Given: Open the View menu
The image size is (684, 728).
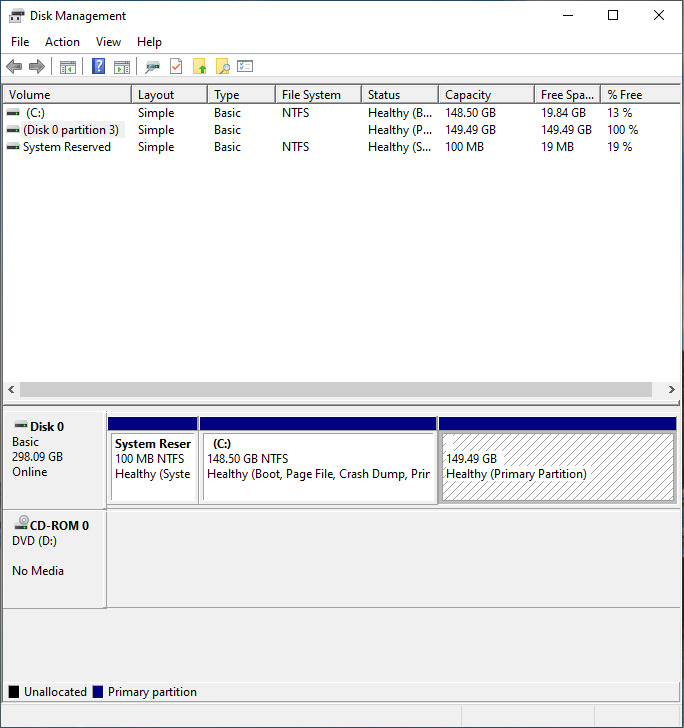Looking at the screenshot, I should [108, 42].
